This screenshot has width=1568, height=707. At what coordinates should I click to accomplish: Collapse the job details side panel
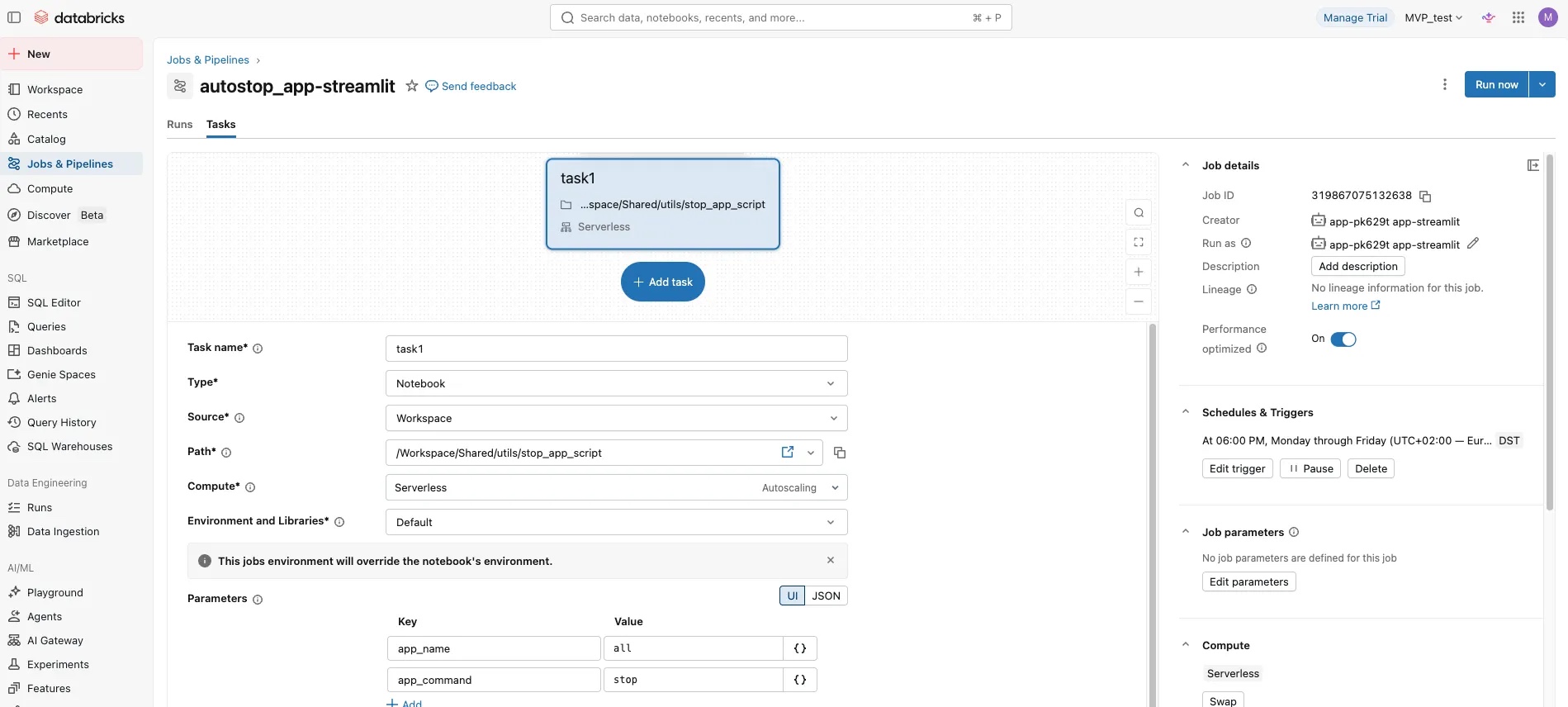click(1533, 165)
